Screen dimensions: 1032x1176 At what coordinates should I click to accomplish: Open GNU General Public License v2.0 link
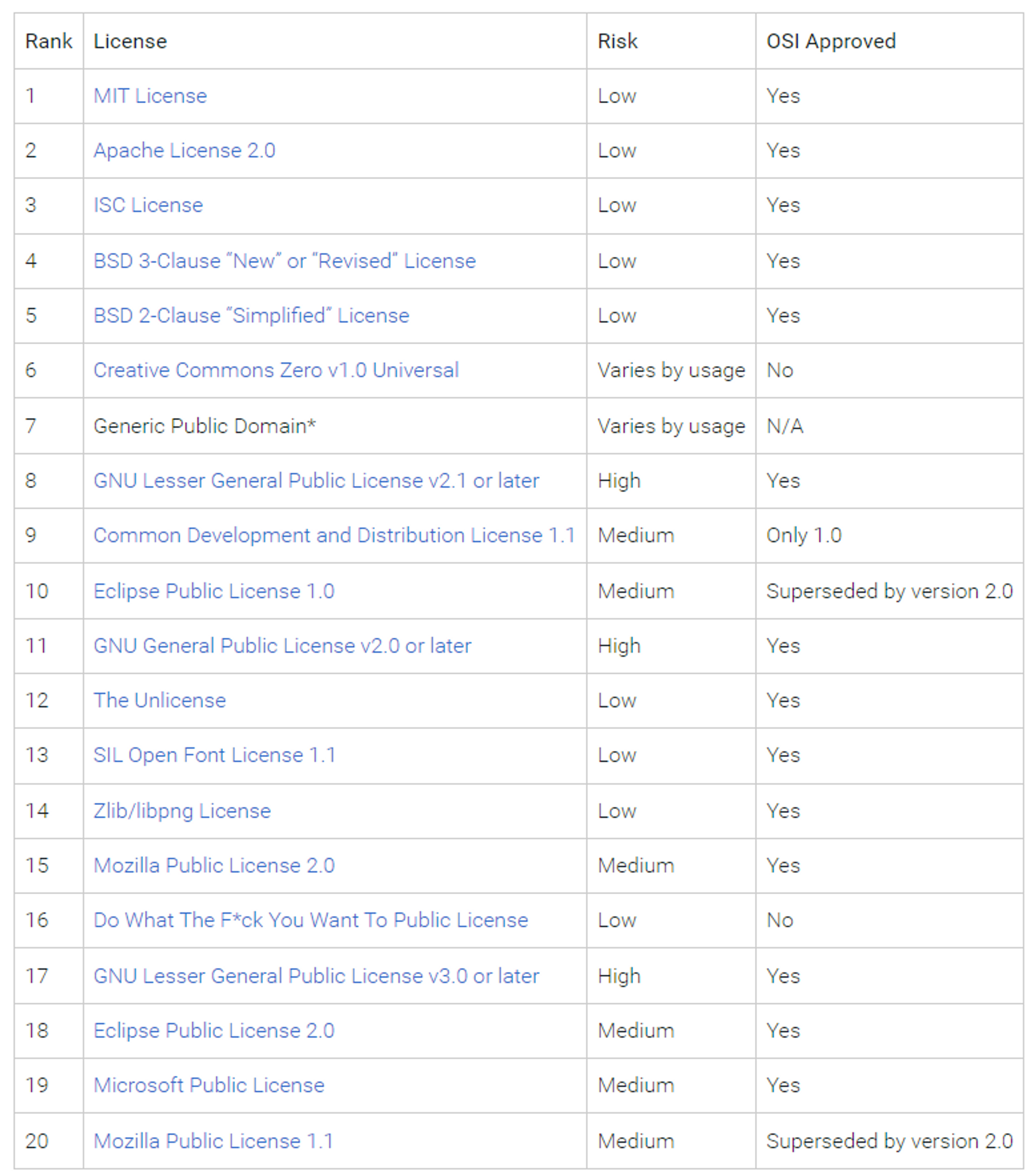tap(282, 646)
